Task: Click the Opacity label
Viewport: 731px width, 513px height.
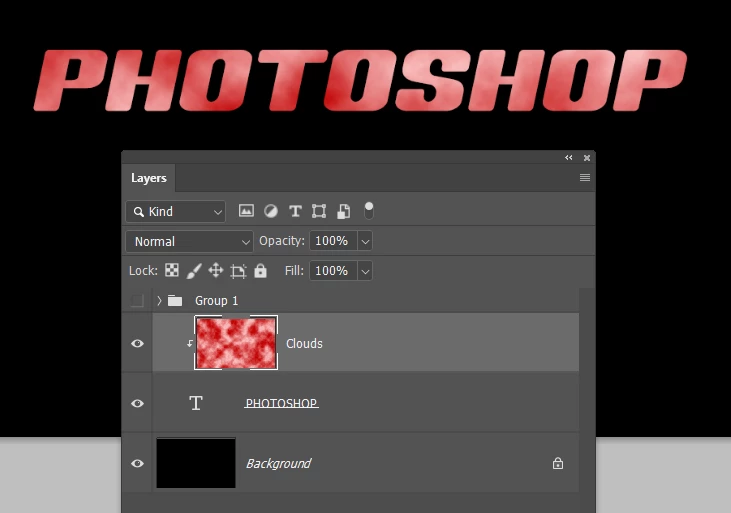Action: [282, 241]
